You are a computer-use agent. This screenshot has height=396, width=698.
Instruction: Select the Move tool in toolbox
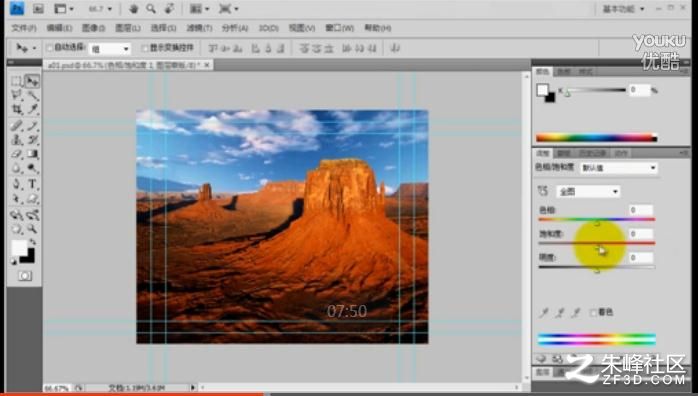point(32,81)
